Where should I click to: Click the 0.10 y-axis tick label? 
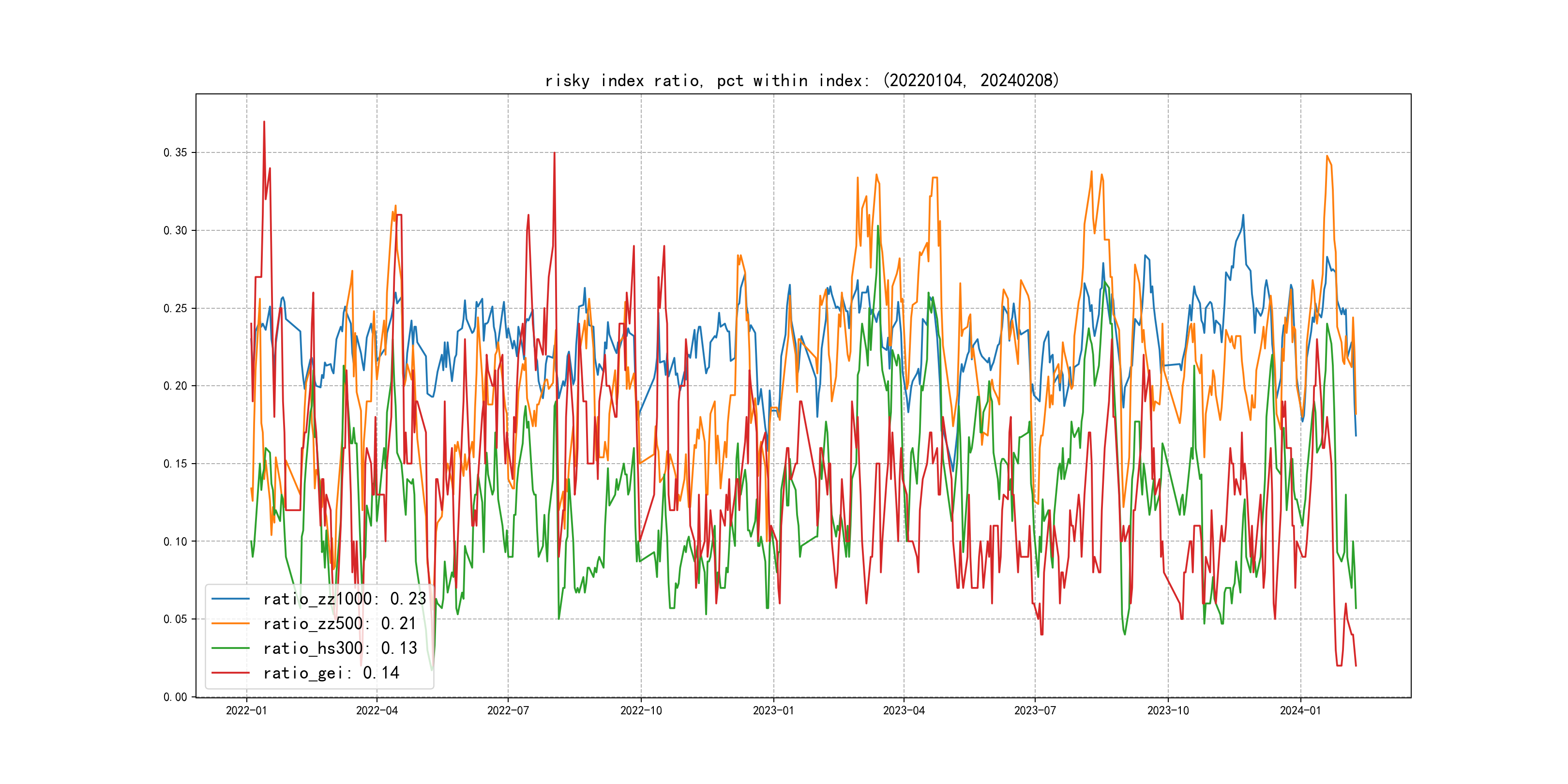pyautogui.click(x=175, y=542)
